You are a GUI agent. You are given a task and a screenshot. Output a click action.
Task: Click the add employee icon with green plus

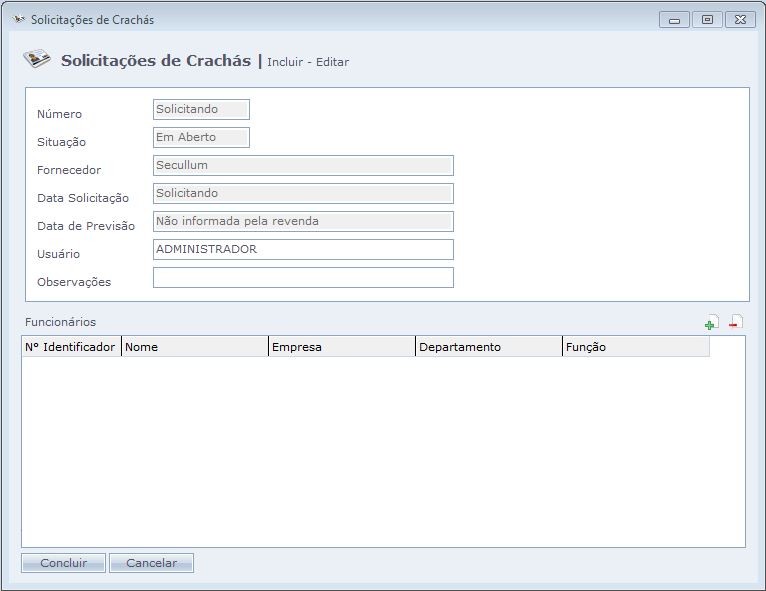711,323
